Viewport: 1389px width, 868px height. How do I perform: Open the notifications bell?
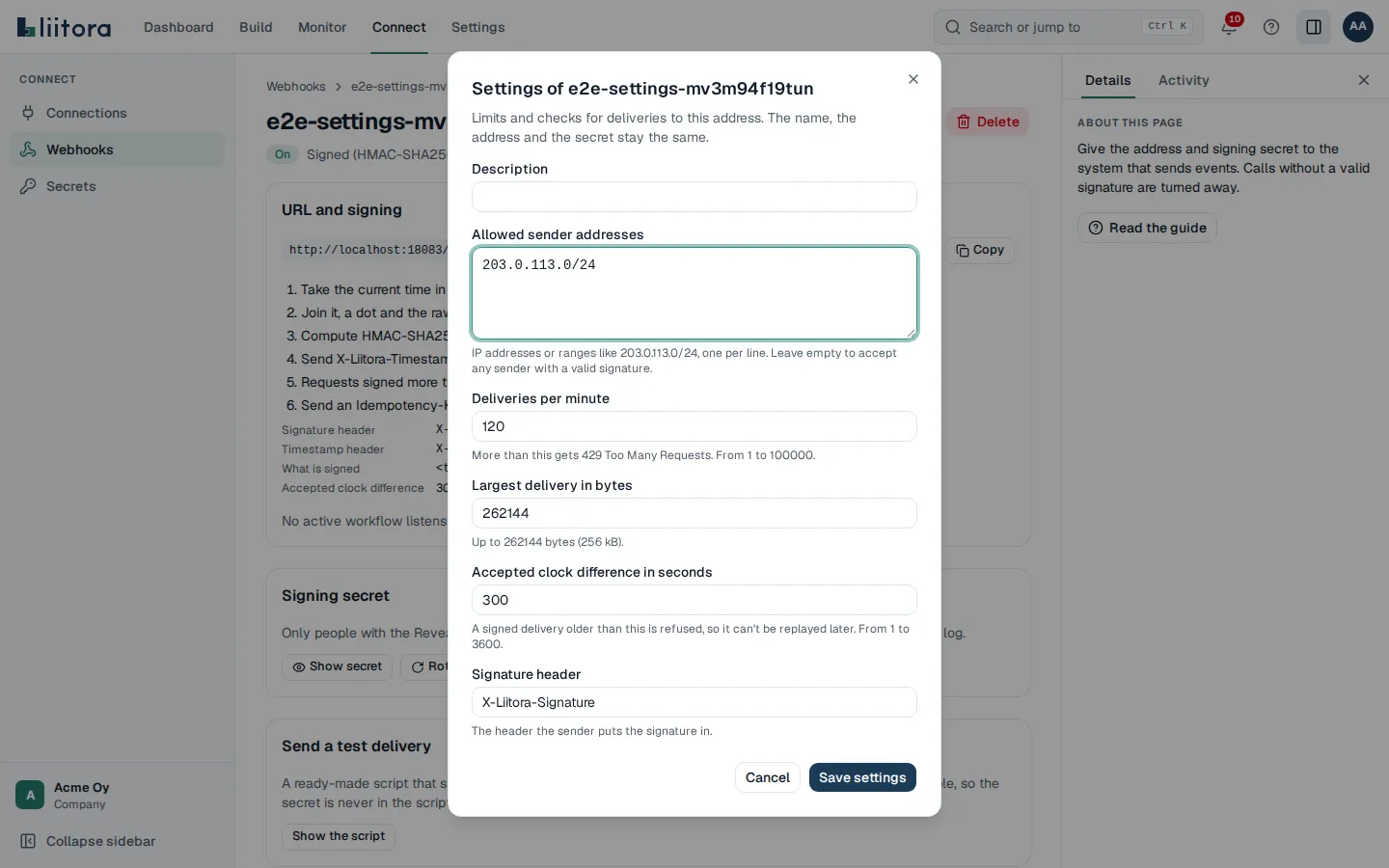pos(1229,27)
